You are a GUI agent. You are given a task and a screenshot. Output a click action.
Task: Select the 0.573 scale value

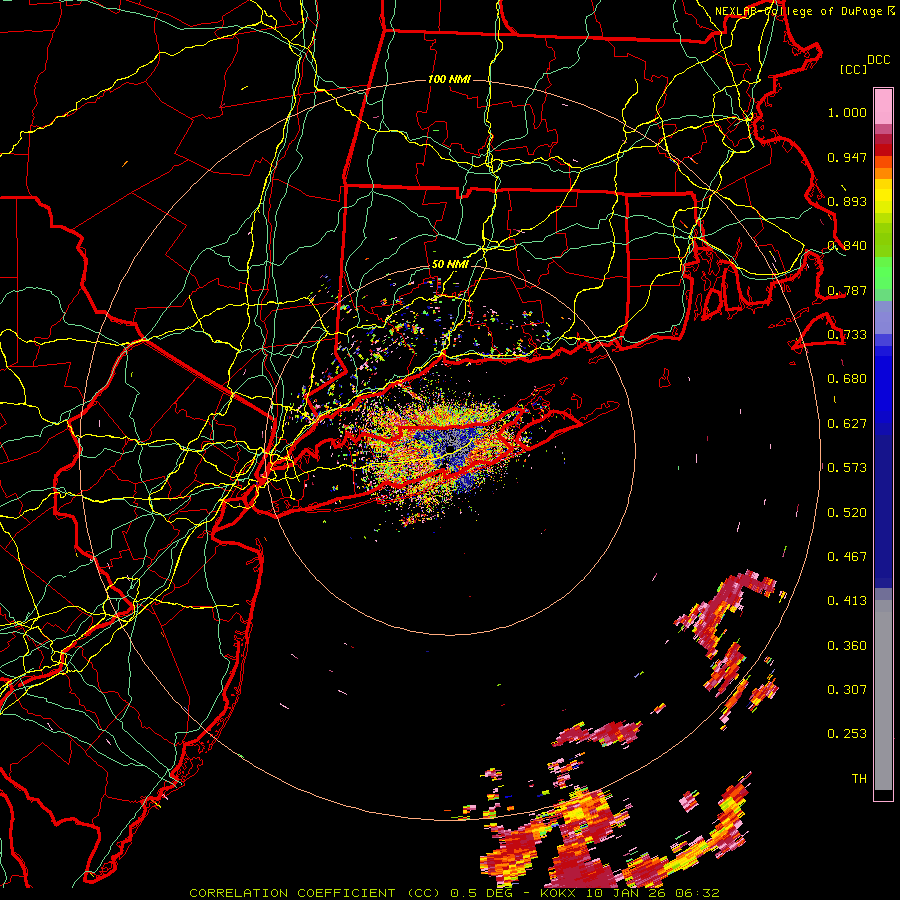pos(847,468)
